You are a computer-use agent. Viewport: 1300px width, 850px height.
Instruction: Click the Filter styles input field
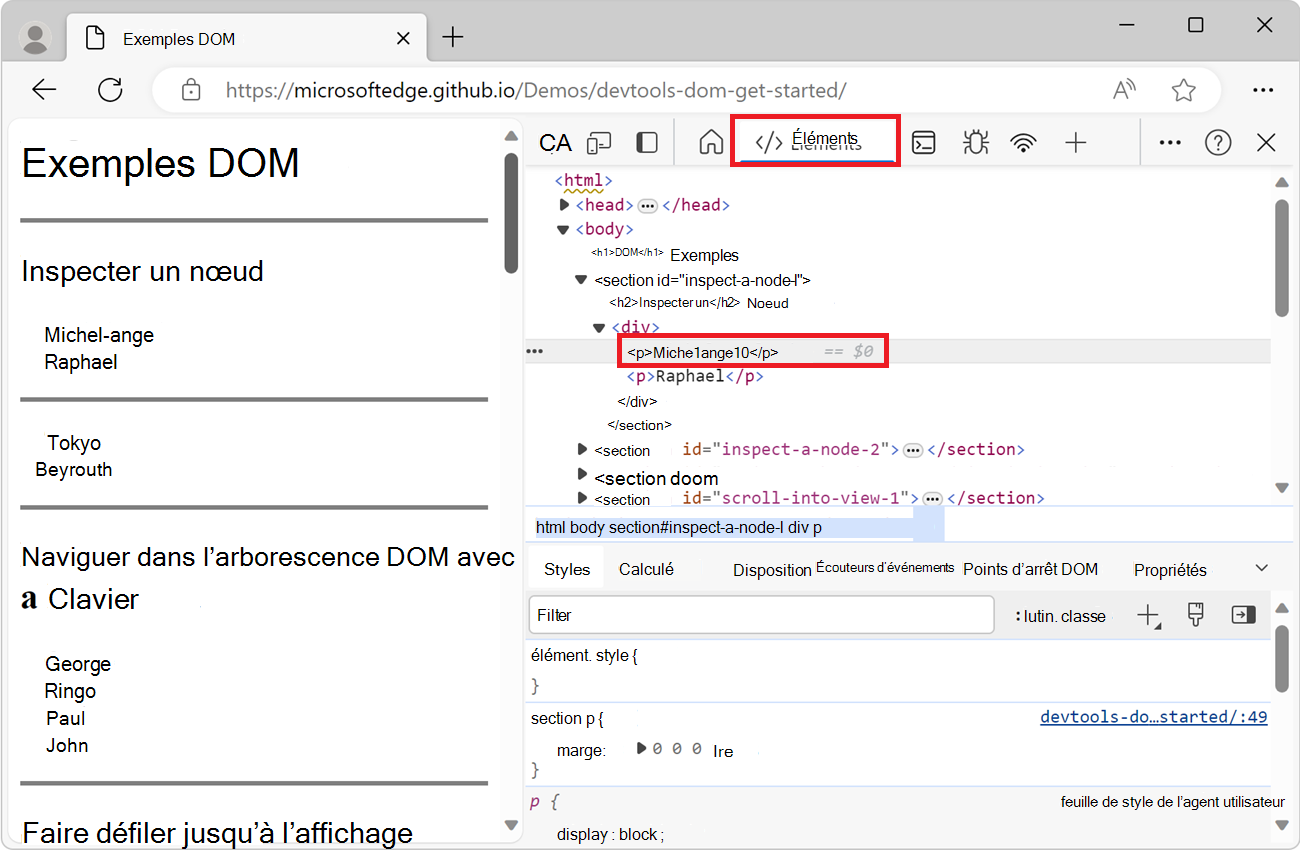tap(760, 615)
